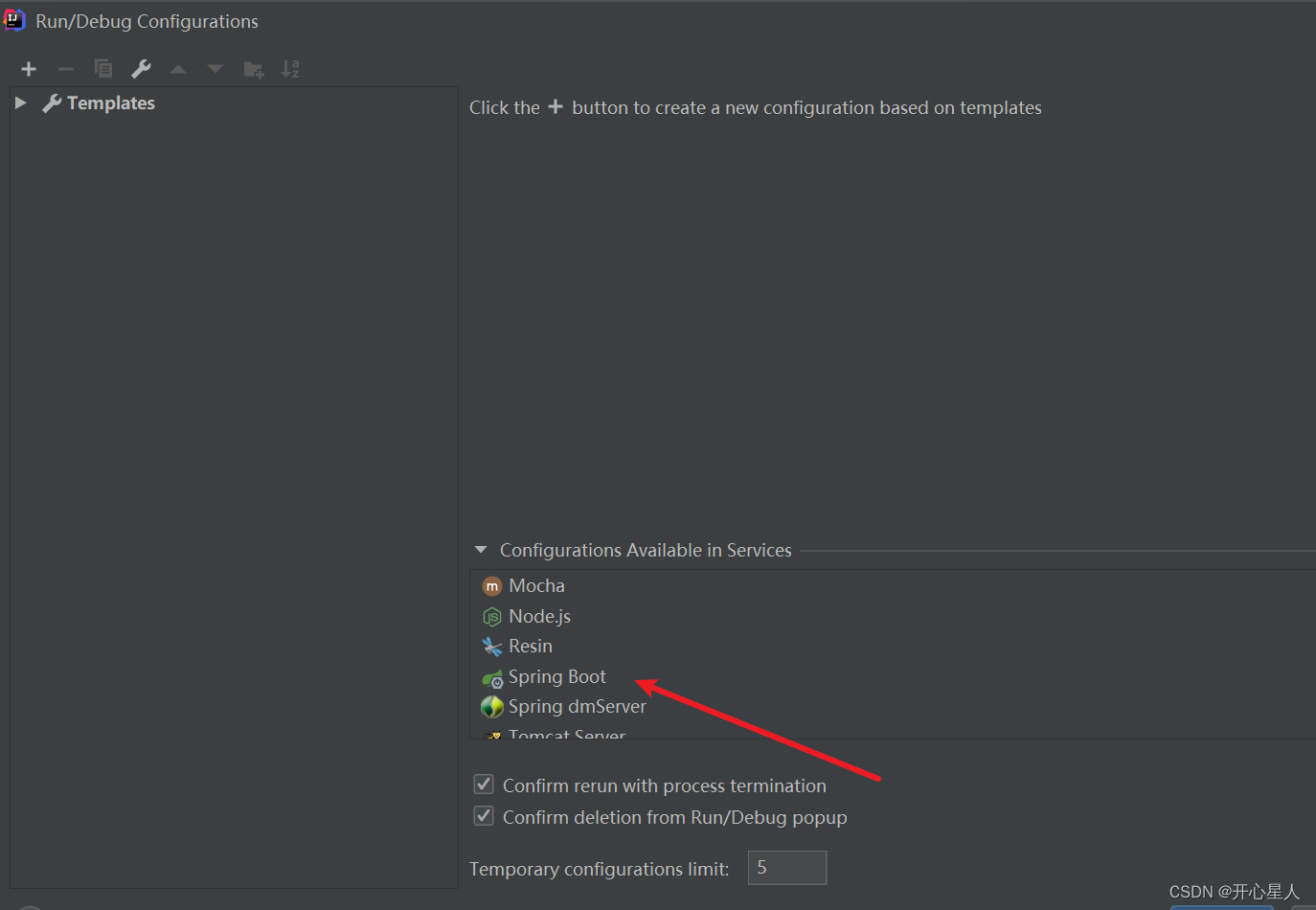This screenshot has width=1316, height=910.
Task: Click the Spring Boot leaf icon
Action: (492, 678)
